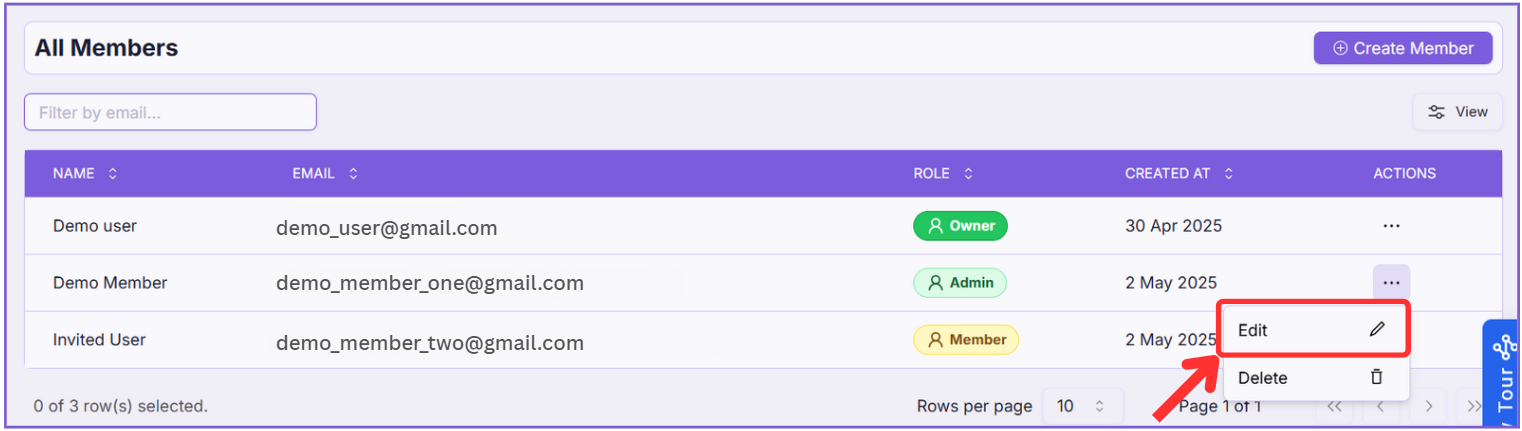Jump to first page double arrow
The image size is (1522, 431).
click(1334, 406)
